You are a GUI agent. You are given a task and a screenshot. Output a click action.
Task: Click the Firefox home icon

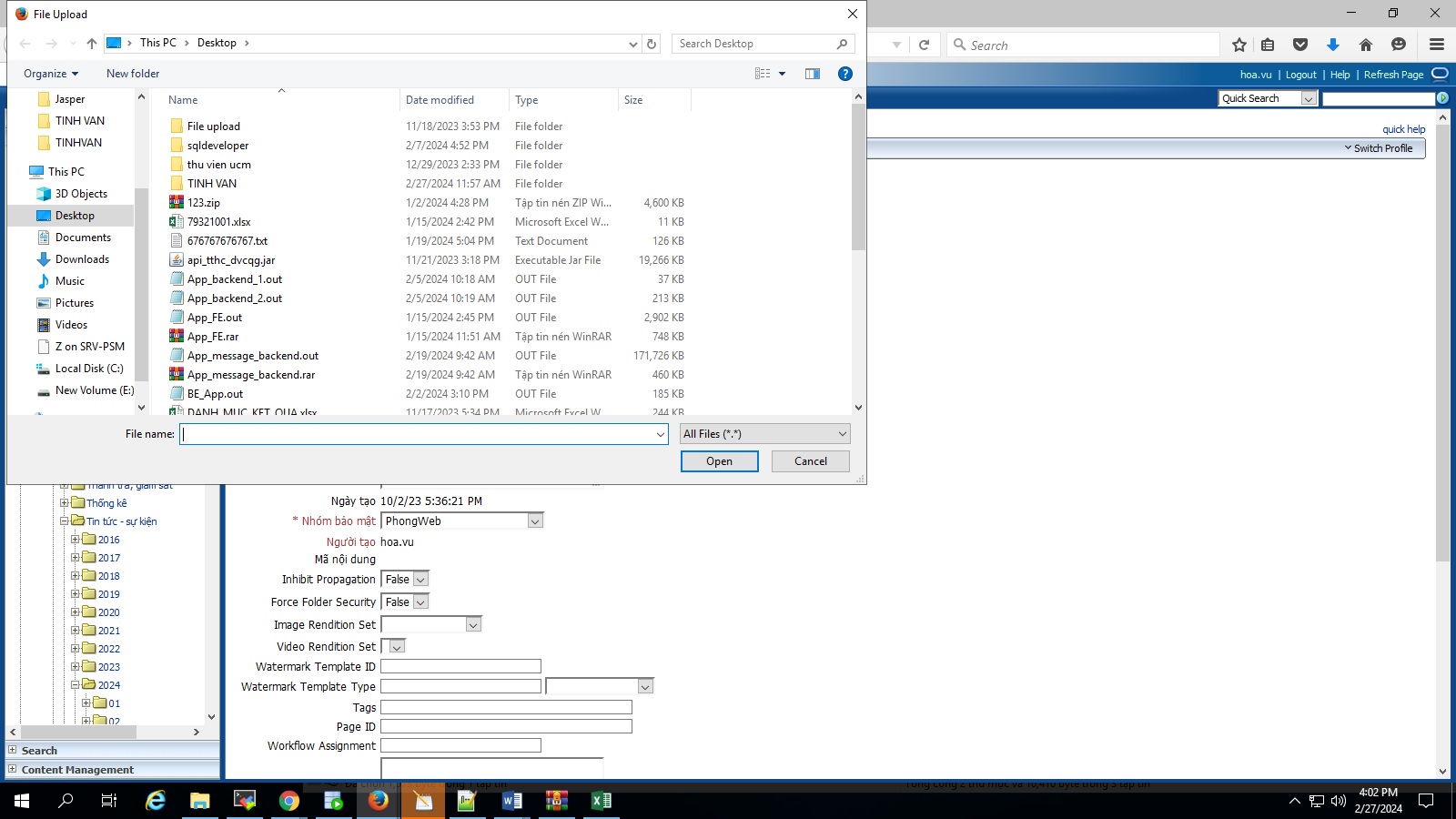coord(1365,45)
